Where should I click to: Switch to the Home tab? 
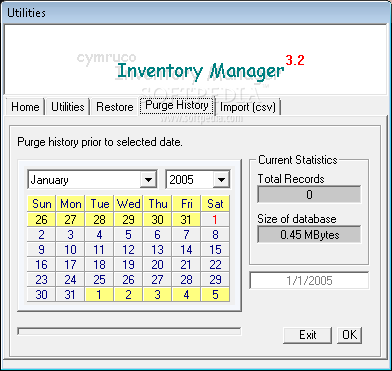click(x=25, y=107)
